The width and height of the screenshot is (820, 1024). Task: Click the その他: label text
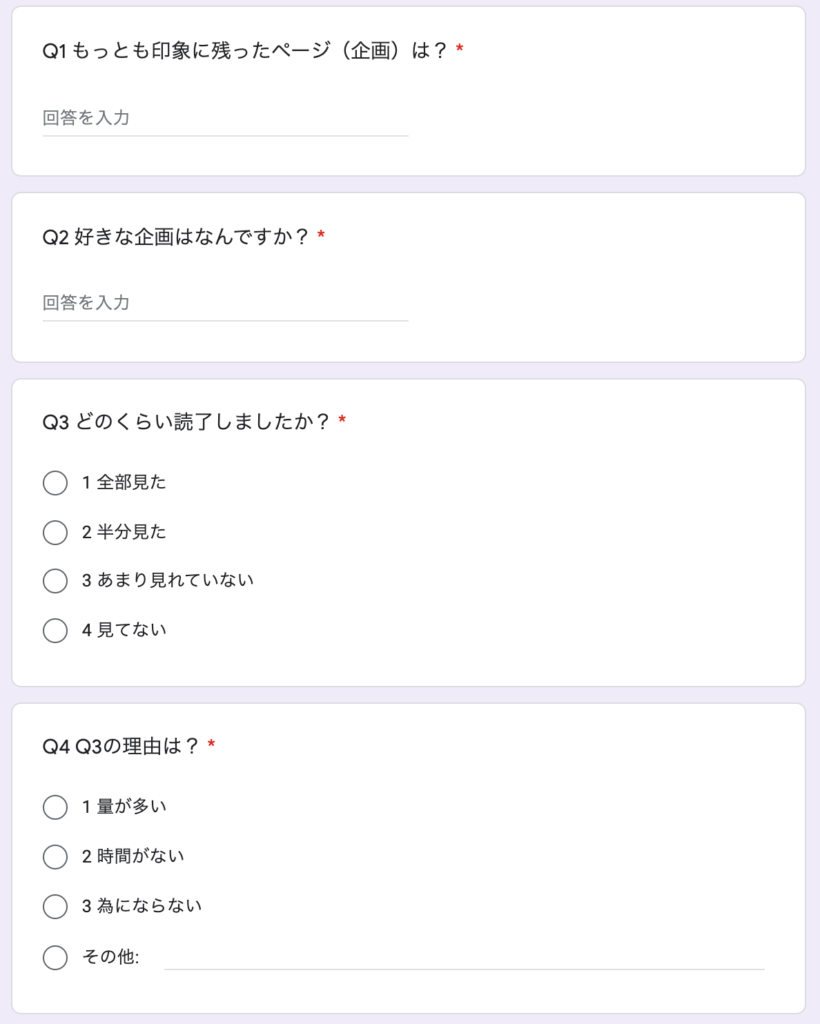click(110, 957)
